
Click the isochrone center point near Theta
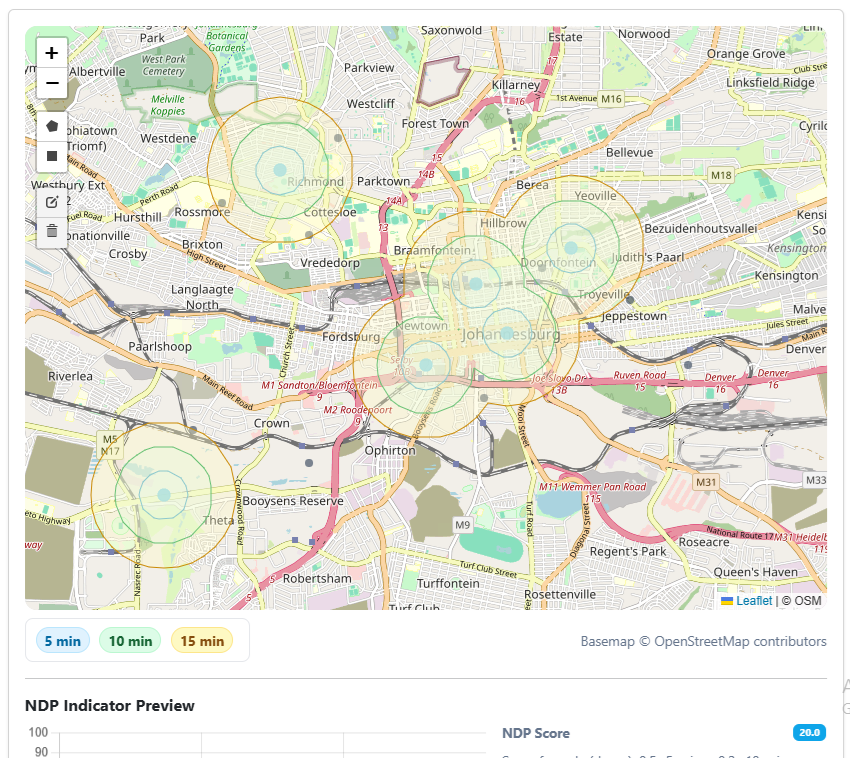pyautogui.click(x=164, y=494)
